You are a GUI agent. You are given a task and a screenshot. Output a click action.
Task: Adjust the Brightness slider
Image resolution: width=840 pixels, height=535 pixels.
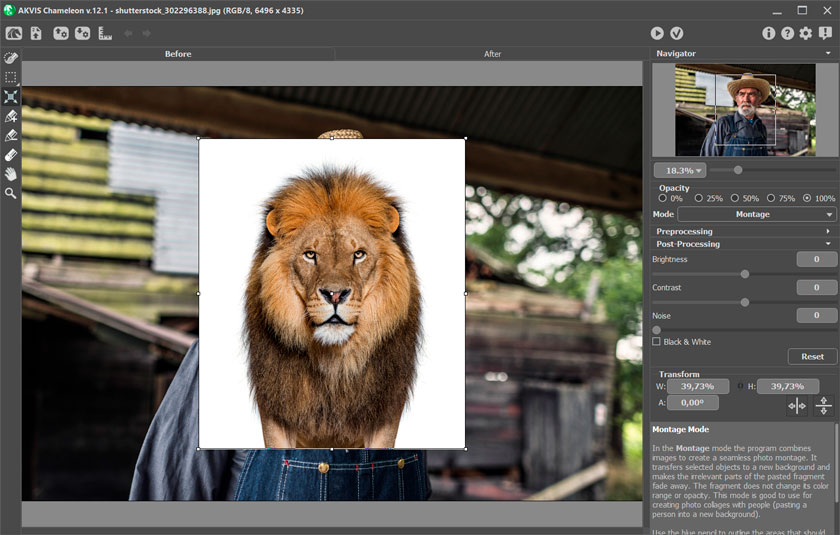(745, 274)
